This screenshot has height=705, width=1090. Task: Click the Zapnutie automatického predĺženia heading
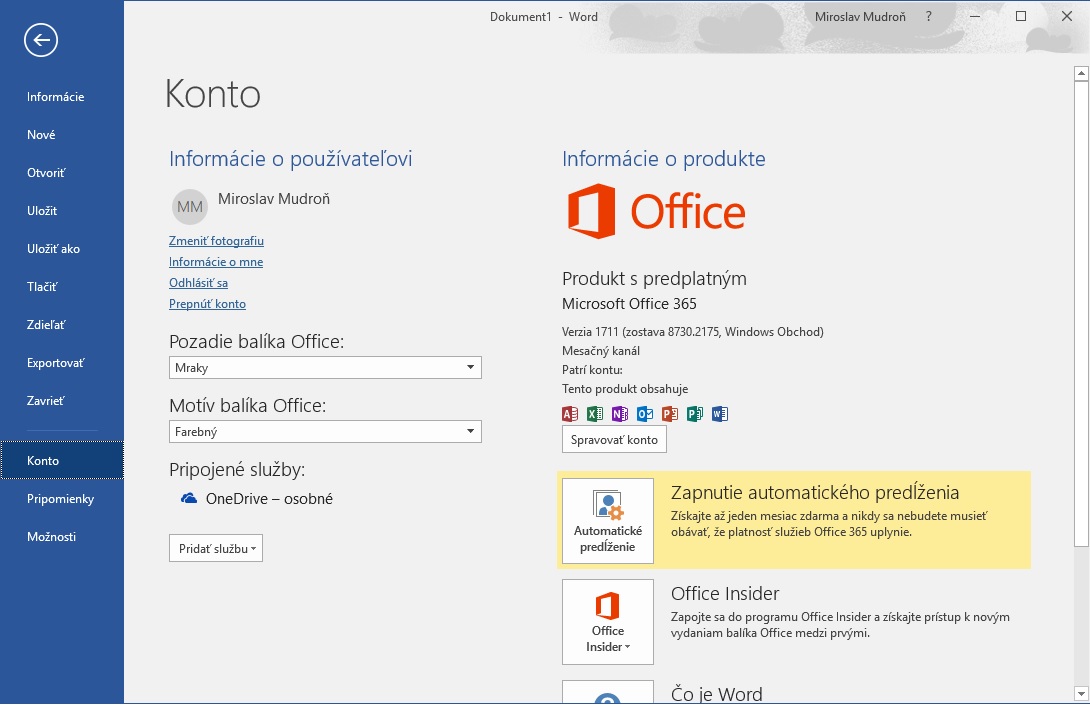pos(815,492)
